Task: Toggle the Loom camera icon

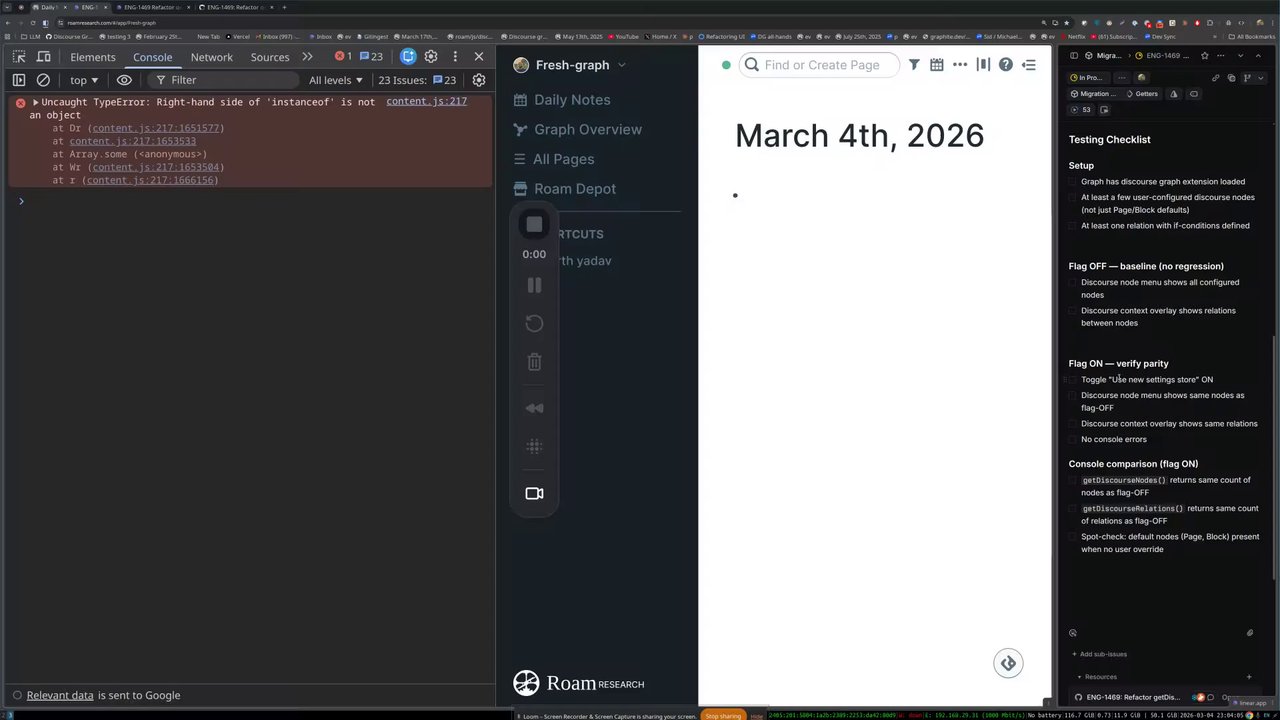Action: [534, 493]
